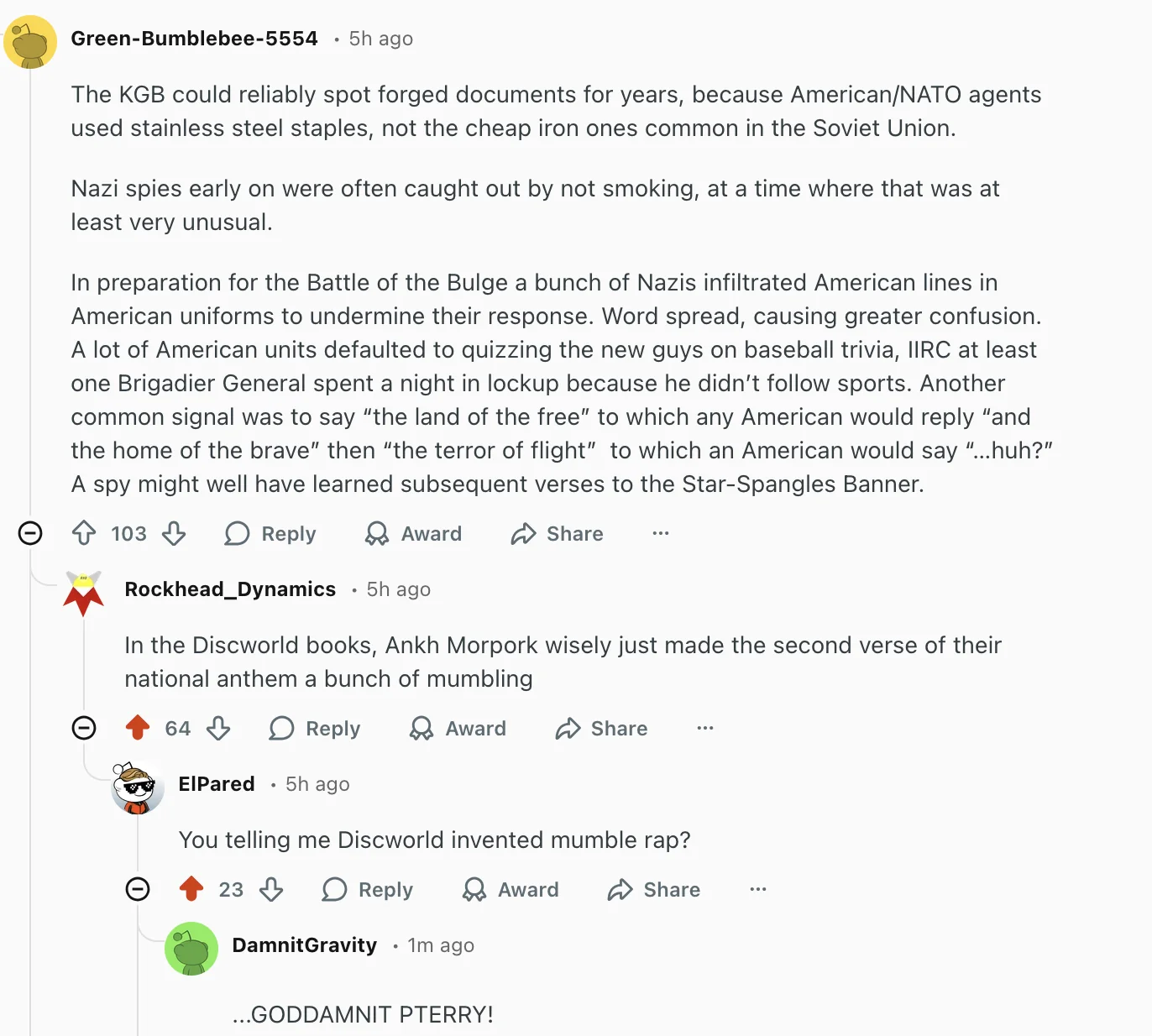Remove upvote from ElPared's comment

coord(191,889)
